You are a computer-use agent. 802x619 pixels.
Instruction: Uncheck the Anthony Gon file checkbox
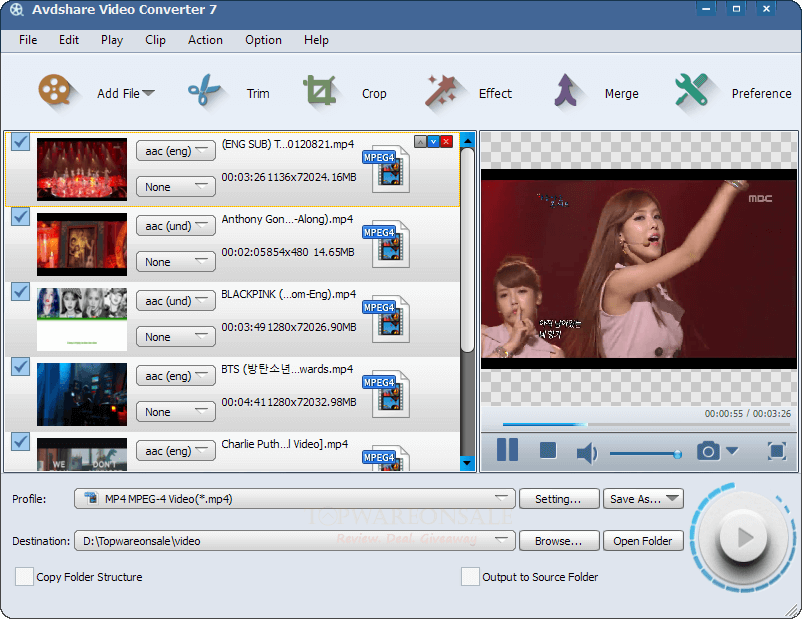(20, 216)
